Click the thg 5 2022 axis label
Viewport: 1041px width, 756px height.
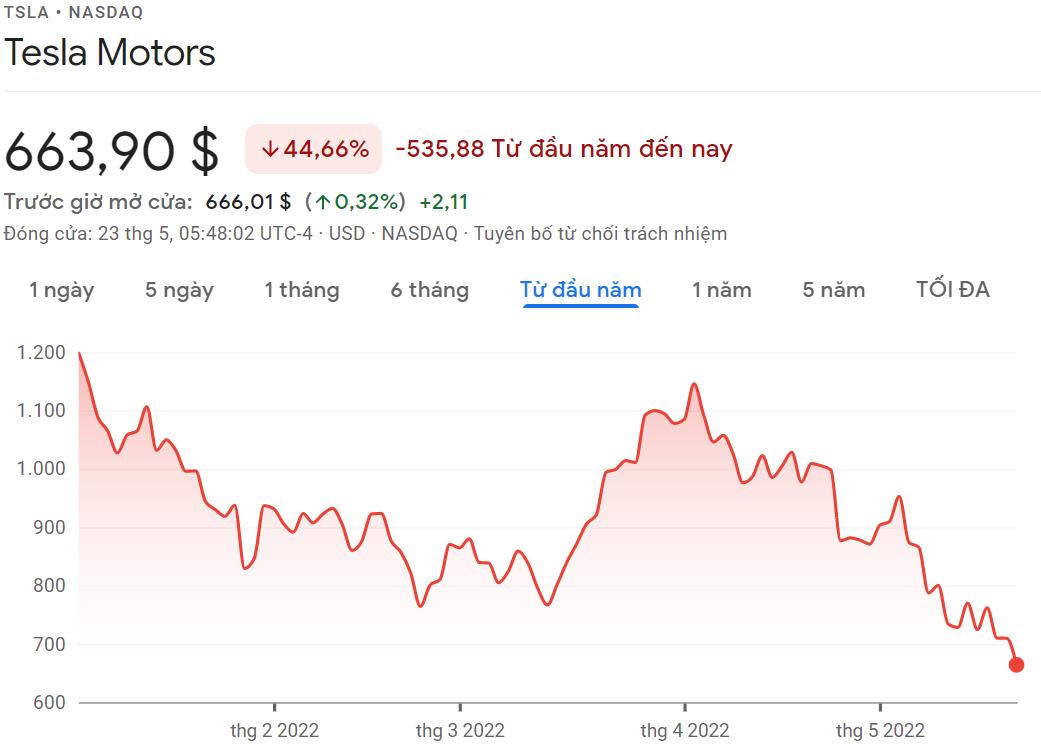[x=880, y=730]
